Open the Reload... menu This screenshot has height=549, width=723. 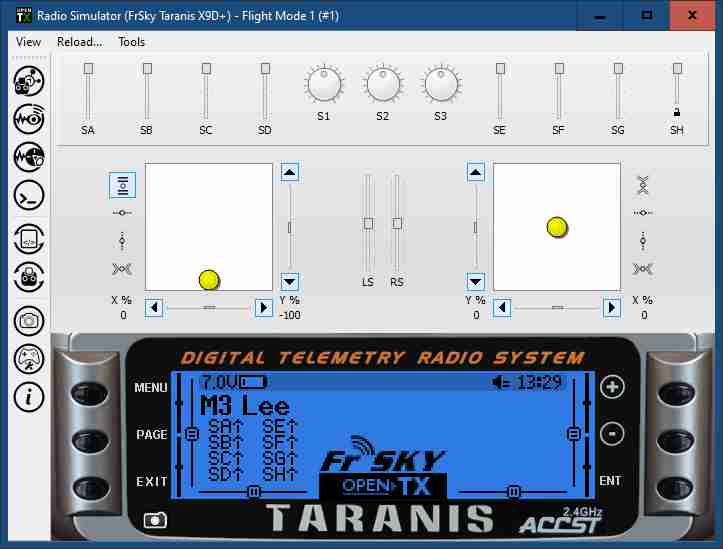point(79,42)
